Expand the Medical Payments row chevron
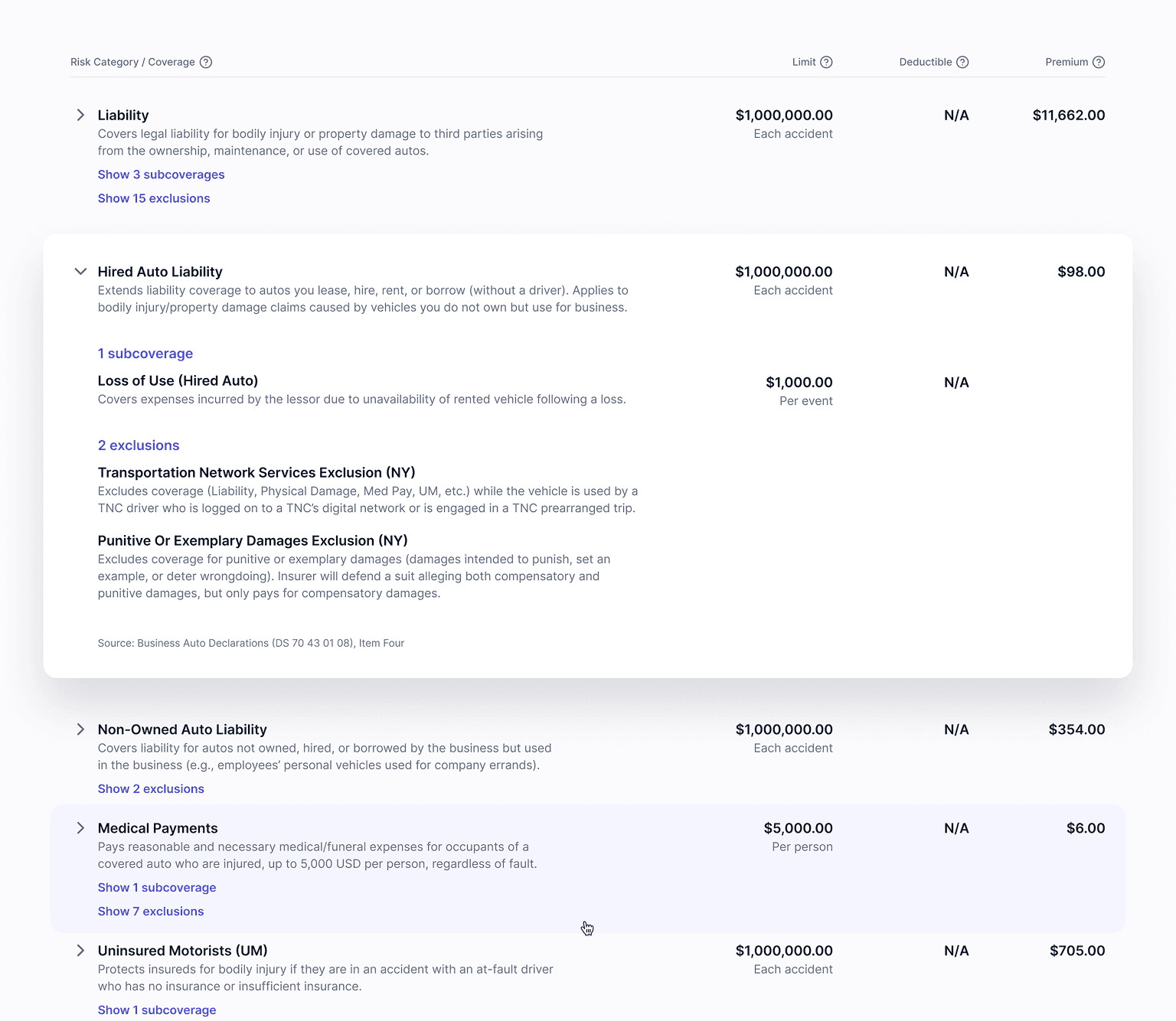 tap(80, 828)
